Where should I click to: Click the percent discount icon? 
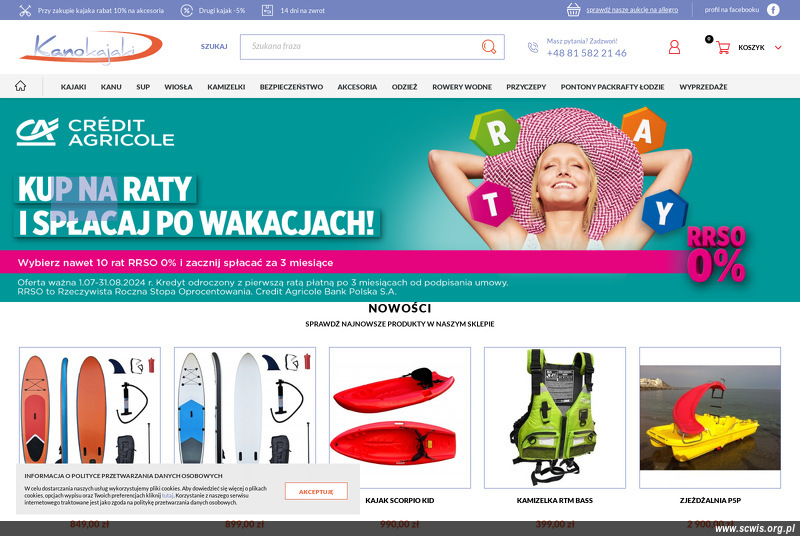pos(187,10)
